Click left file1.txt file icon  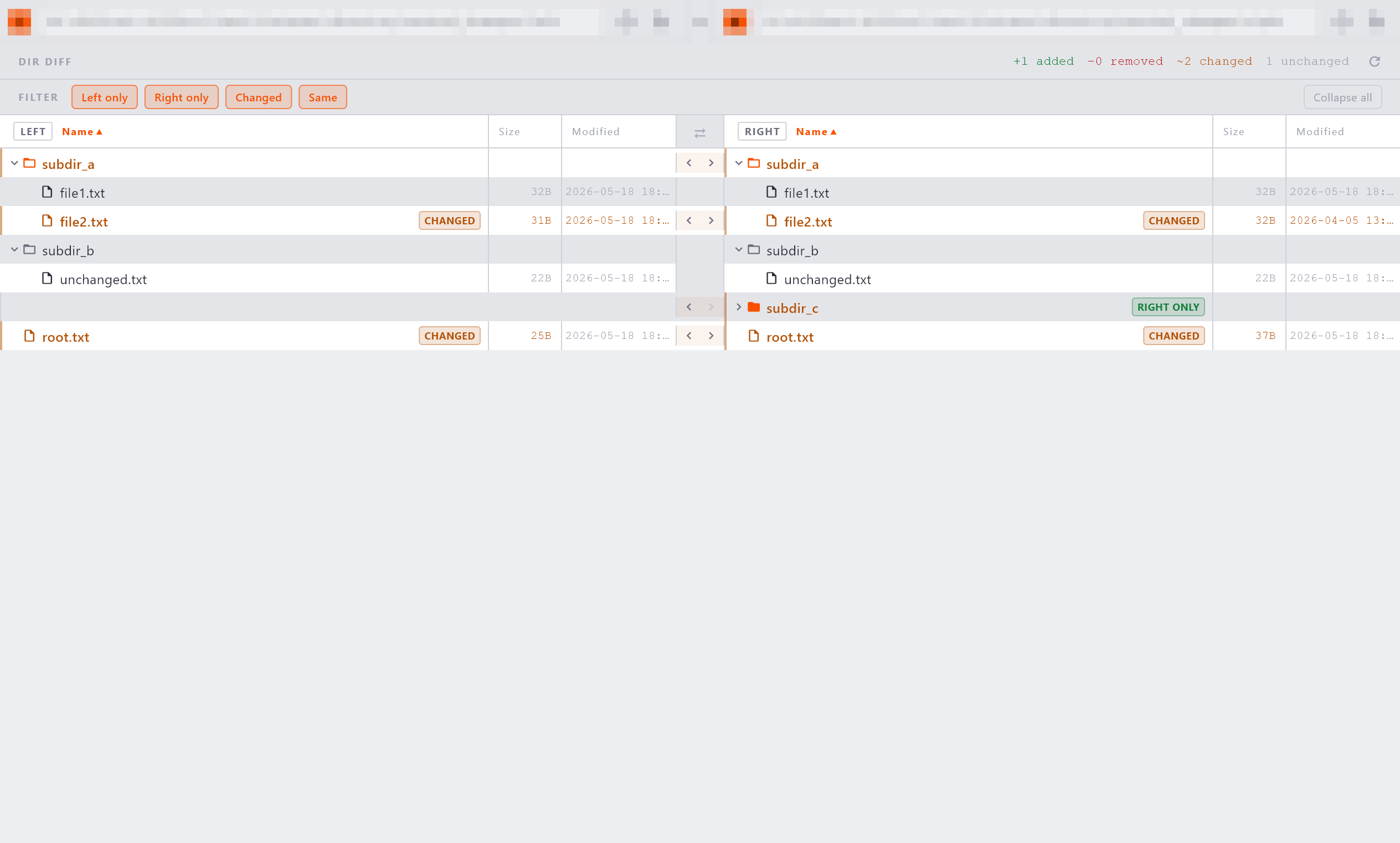[47, 192]
